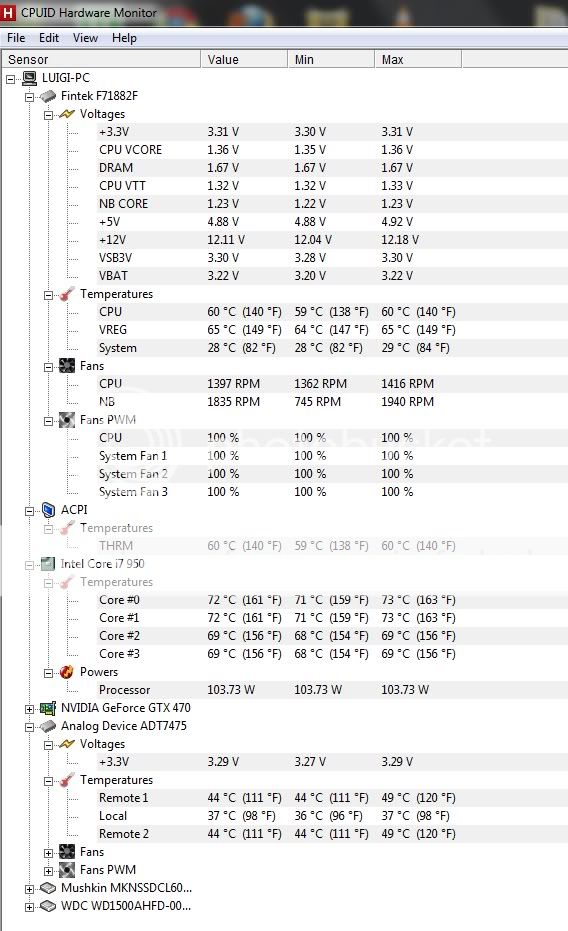Click the LUIGI-PC computer icon
The image size is (568, 931).
tap(29, 78)
